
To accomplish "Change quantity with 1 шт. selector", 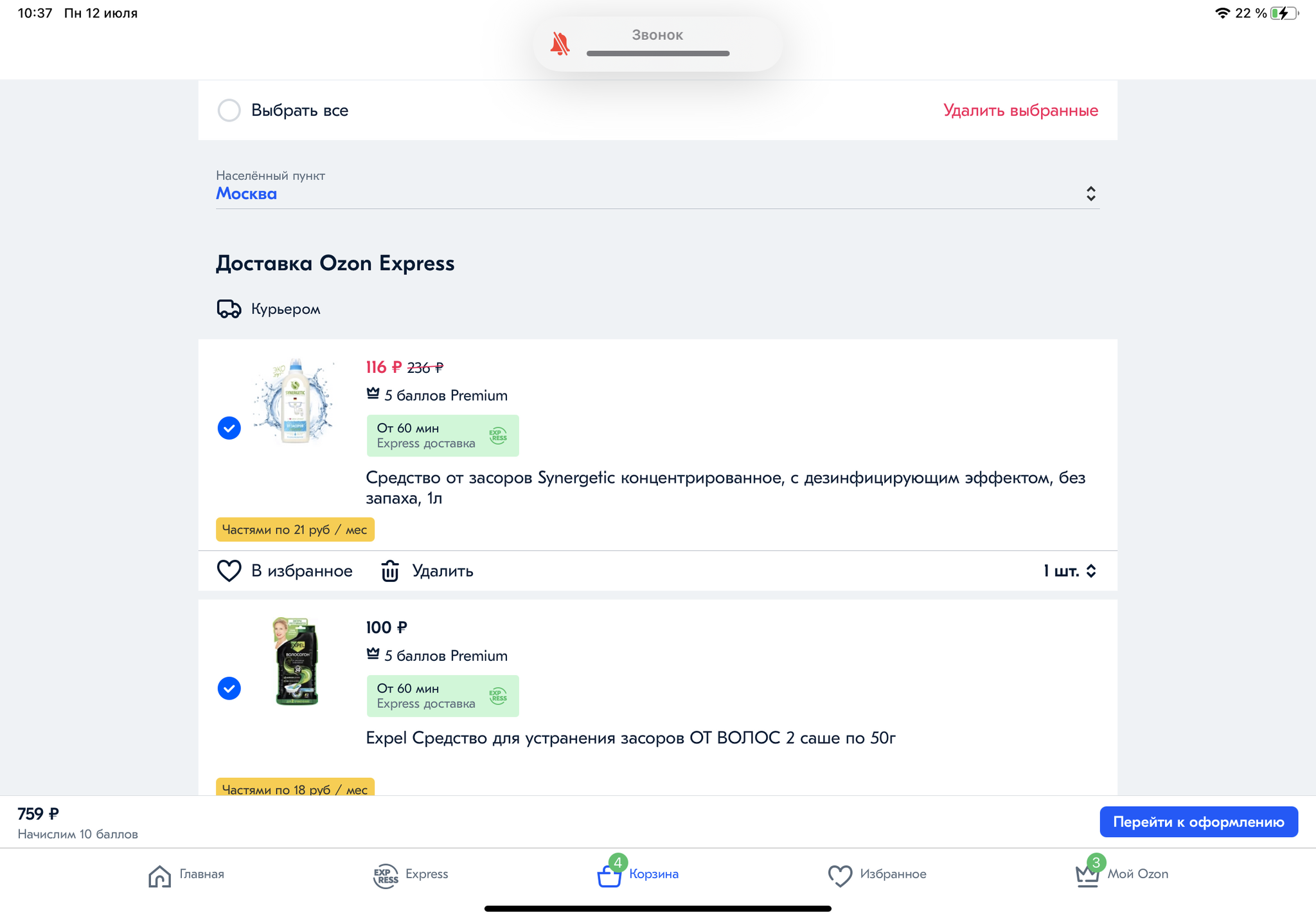I will coord(1069,571).
